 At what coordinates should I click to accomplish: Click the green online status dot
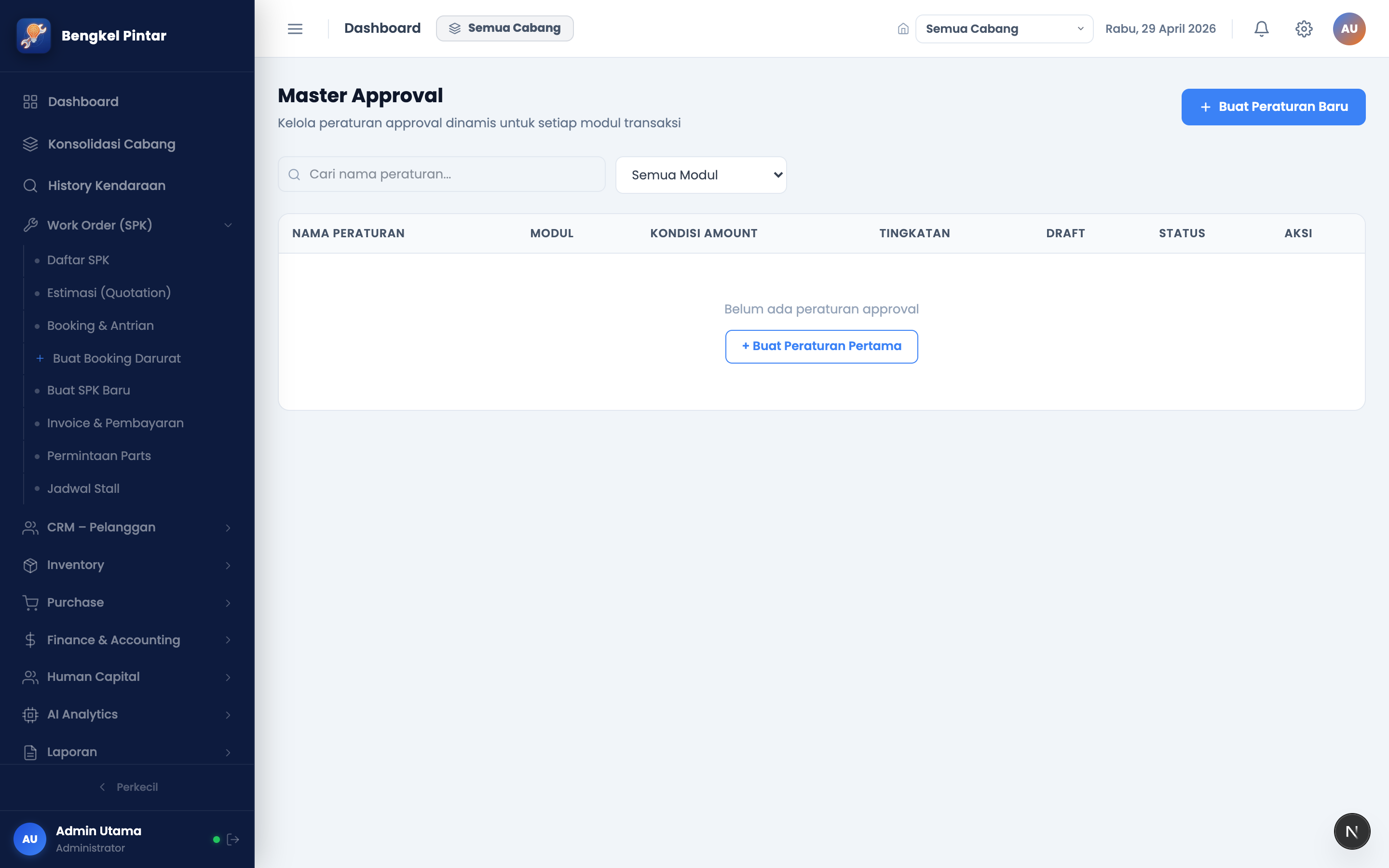coord(217,839)
